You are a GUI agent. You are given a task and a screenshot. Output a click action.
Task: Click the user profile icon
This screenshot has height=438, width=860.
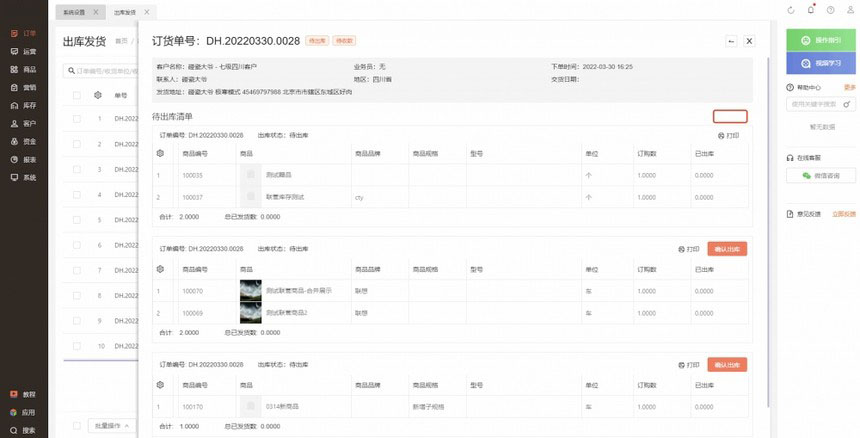tap(849, 10)
